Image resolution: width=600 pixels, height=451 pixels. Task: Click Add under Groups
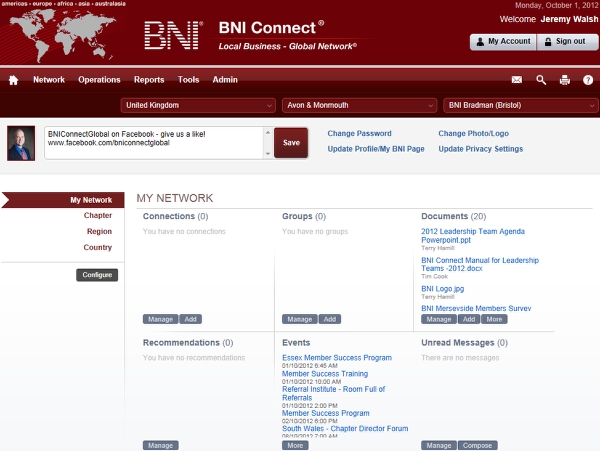coord(329,319)
